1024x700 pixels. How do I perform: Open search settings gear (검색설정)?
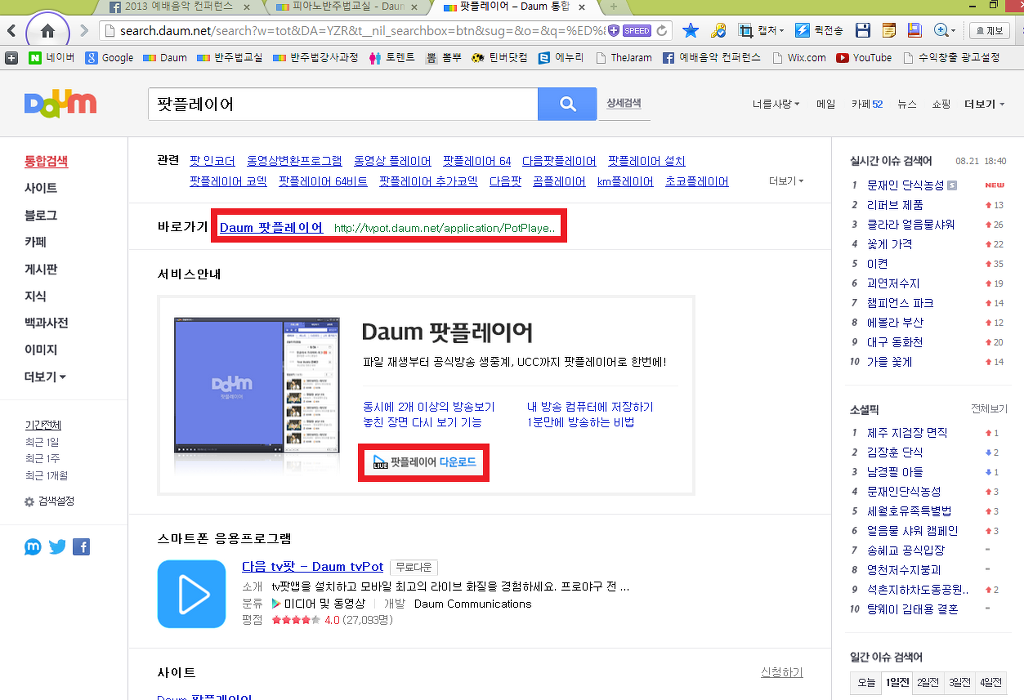pyautogui.click(x=50, y=501)
